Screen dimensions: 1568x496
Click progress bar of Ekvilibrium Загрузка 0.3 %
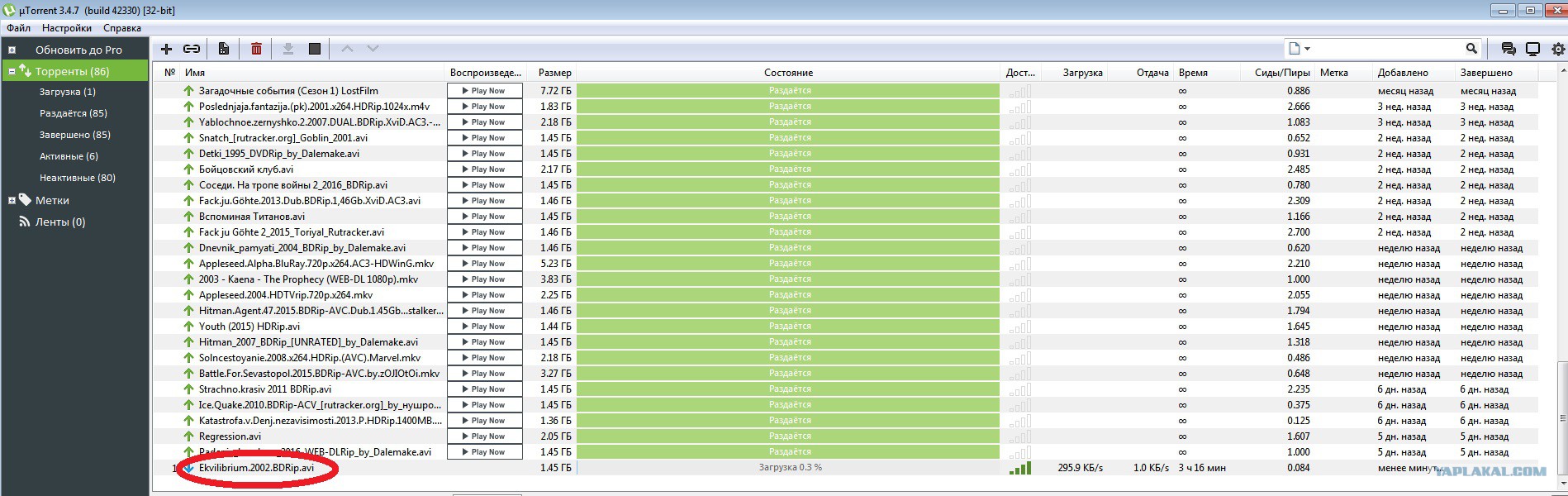coord(789,468)
